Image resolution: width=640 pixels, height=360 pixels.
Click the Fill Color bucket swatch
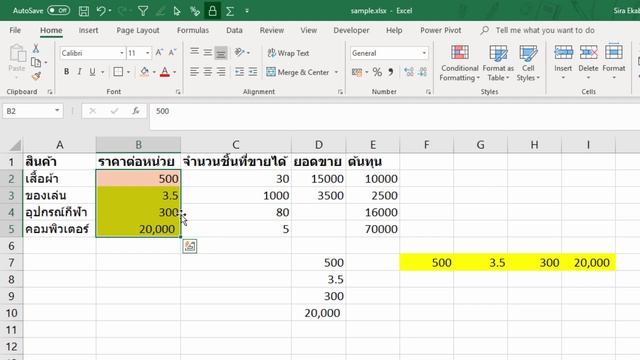coord(144,72)
